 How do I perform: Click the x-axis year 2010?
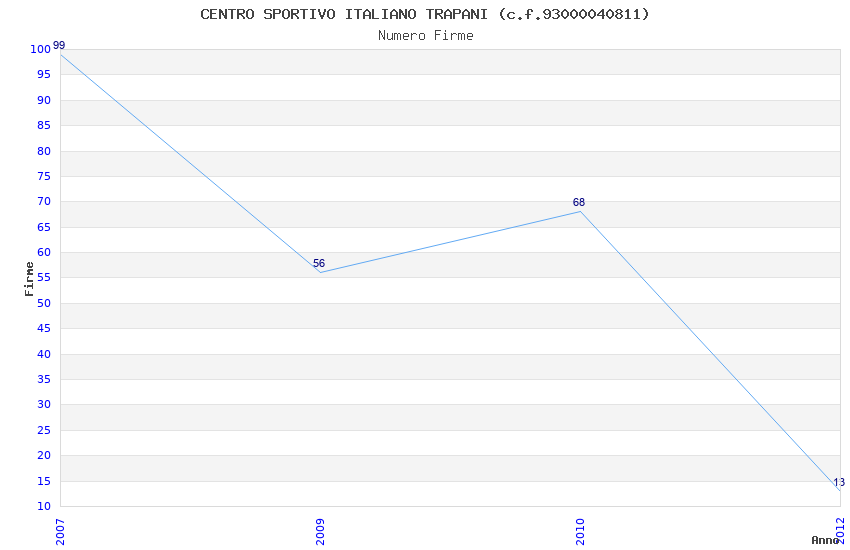tap(580, 532)
